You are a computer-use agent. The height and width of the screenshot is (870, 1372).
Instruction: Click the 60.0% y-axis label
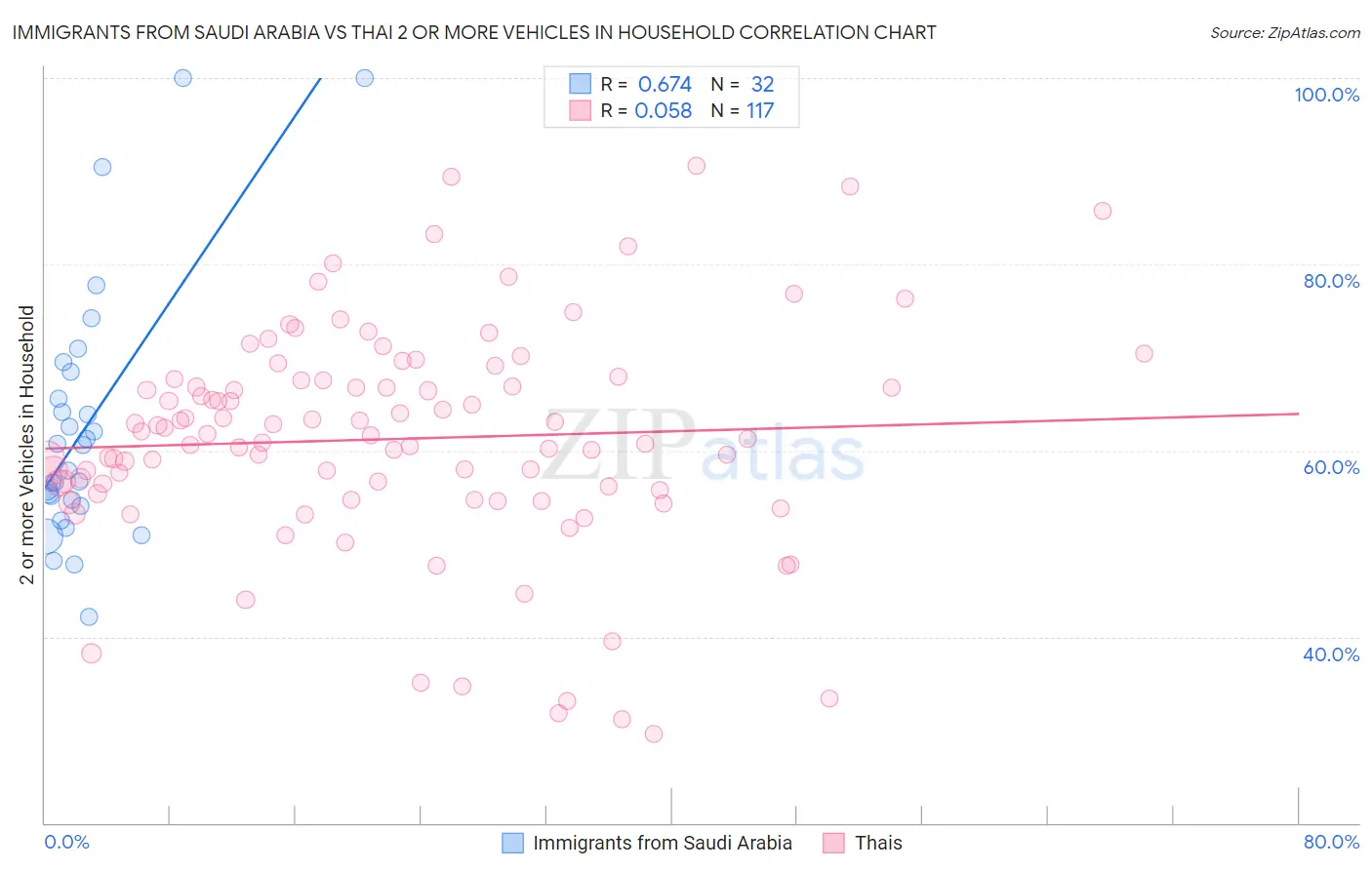[1331, 467]
